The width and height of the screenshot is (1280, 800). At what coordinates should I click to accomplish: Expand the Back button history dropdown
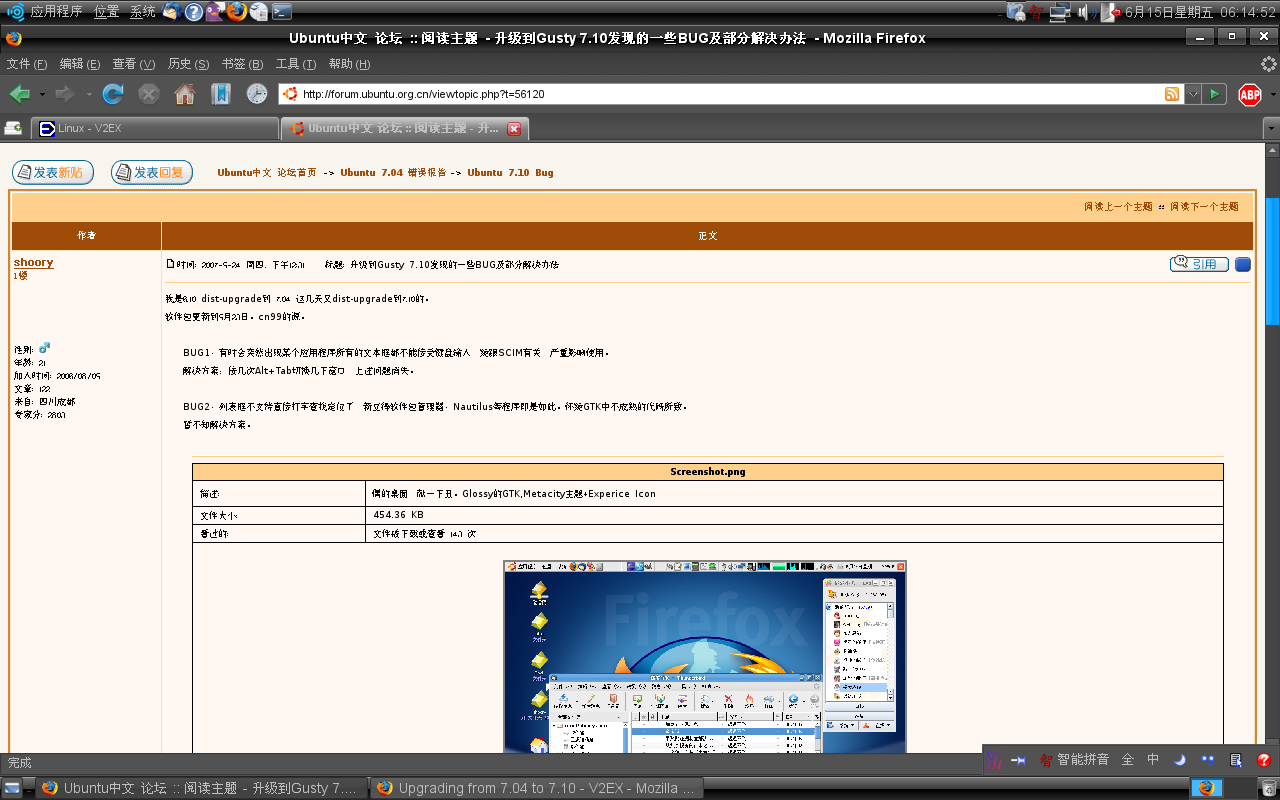point(42,94)
